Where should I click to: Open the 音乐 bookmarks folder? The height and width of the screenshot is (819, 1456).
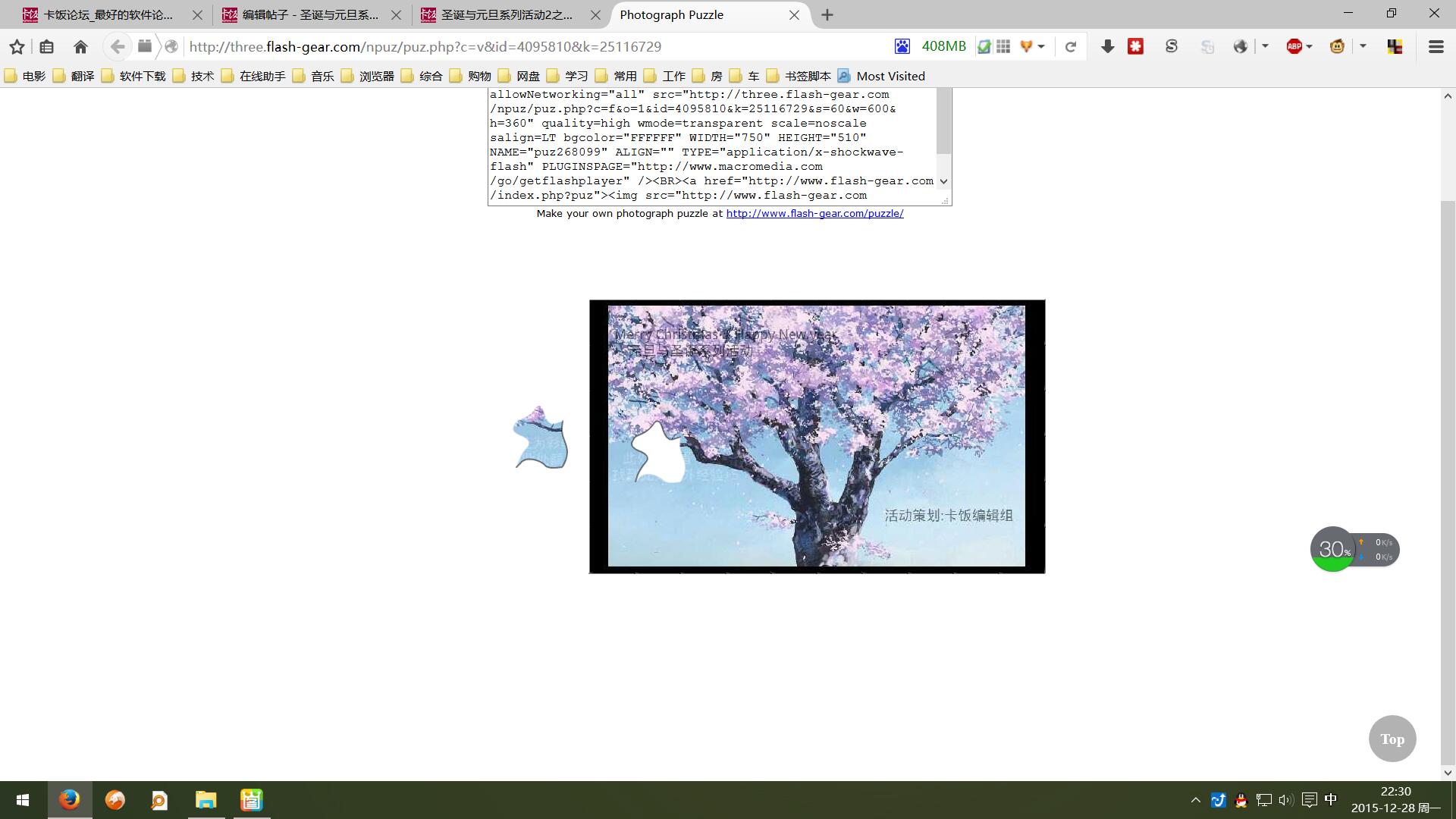click(x=313, y=76)
